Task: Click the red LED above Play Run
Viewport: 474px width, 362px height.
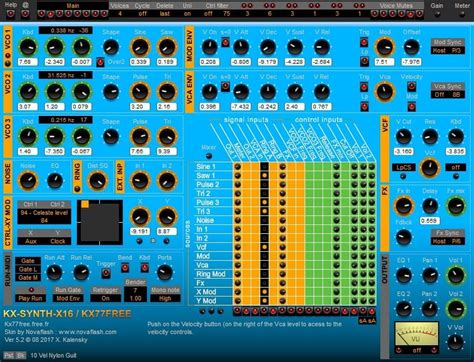Action: click(x=31, y=290)
